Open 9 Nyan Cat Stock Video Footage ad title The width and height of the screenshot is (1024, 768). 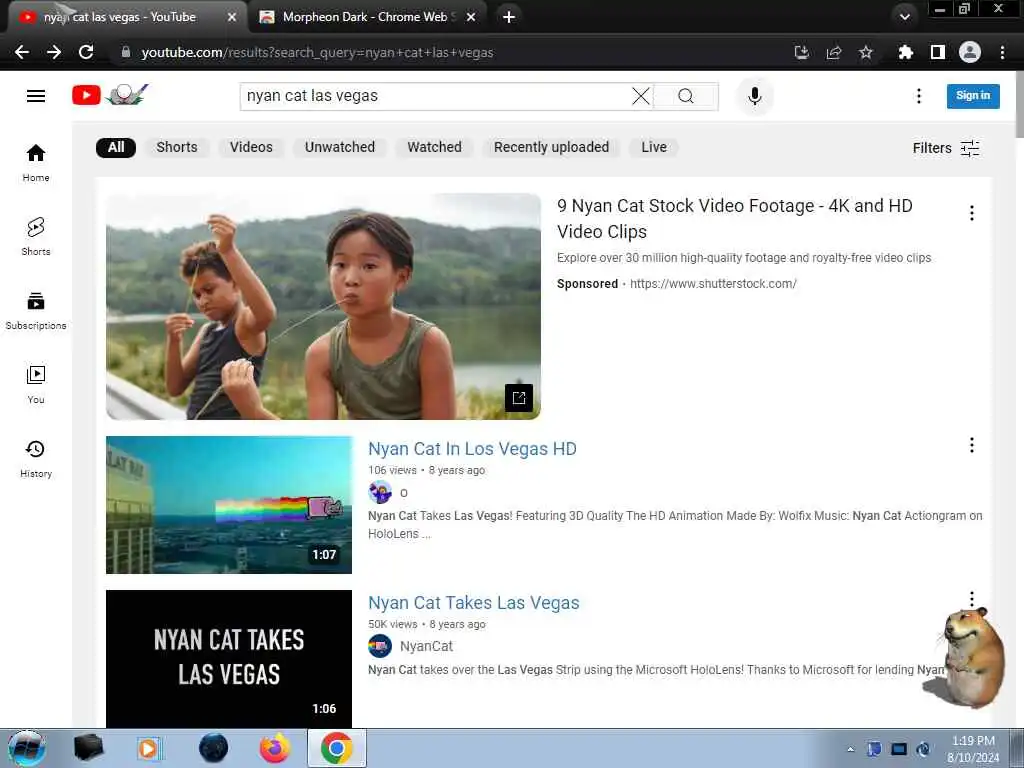[735, 219]
